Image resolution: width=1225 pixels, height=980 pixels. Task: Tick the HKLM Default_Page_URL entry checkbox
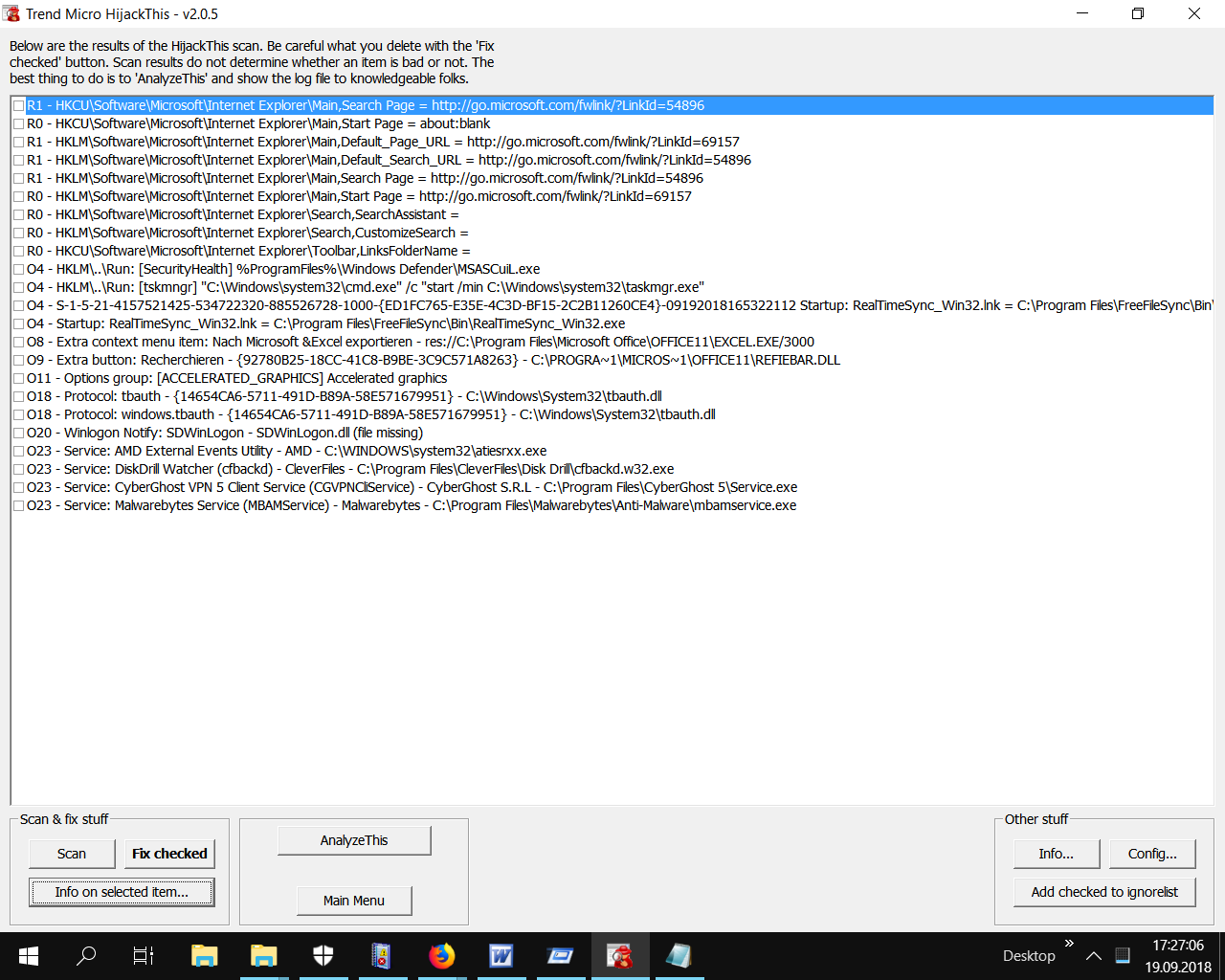point(18,142)
